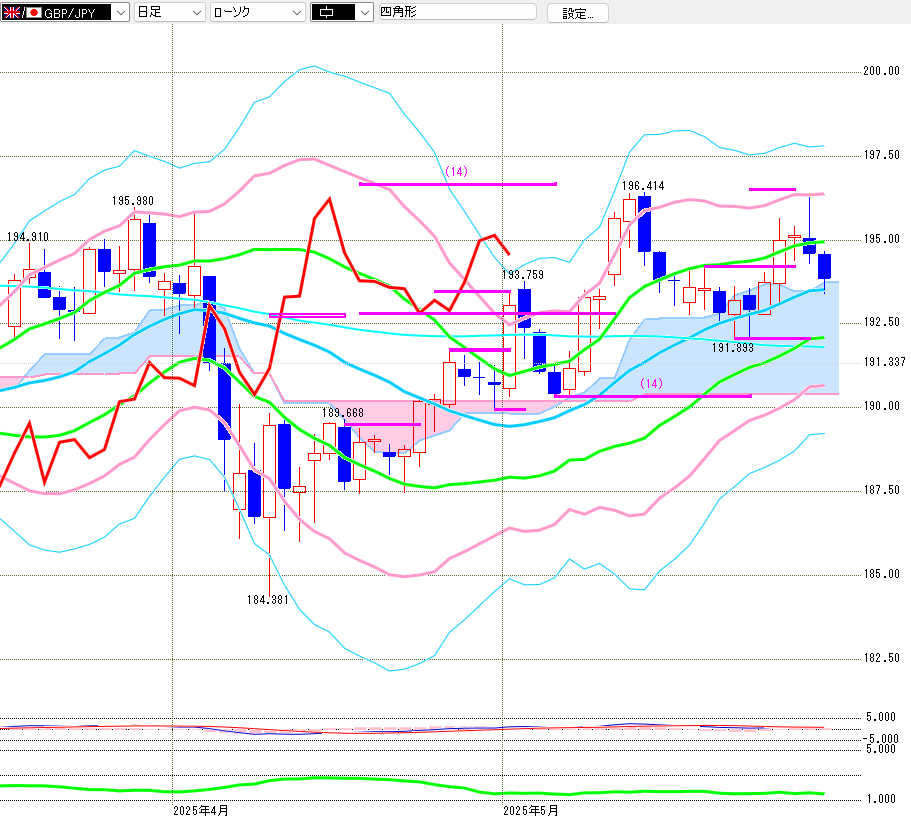911x819 pixels.
Task: Click the 1.000 indicator scale label
Action: (881, 799)
